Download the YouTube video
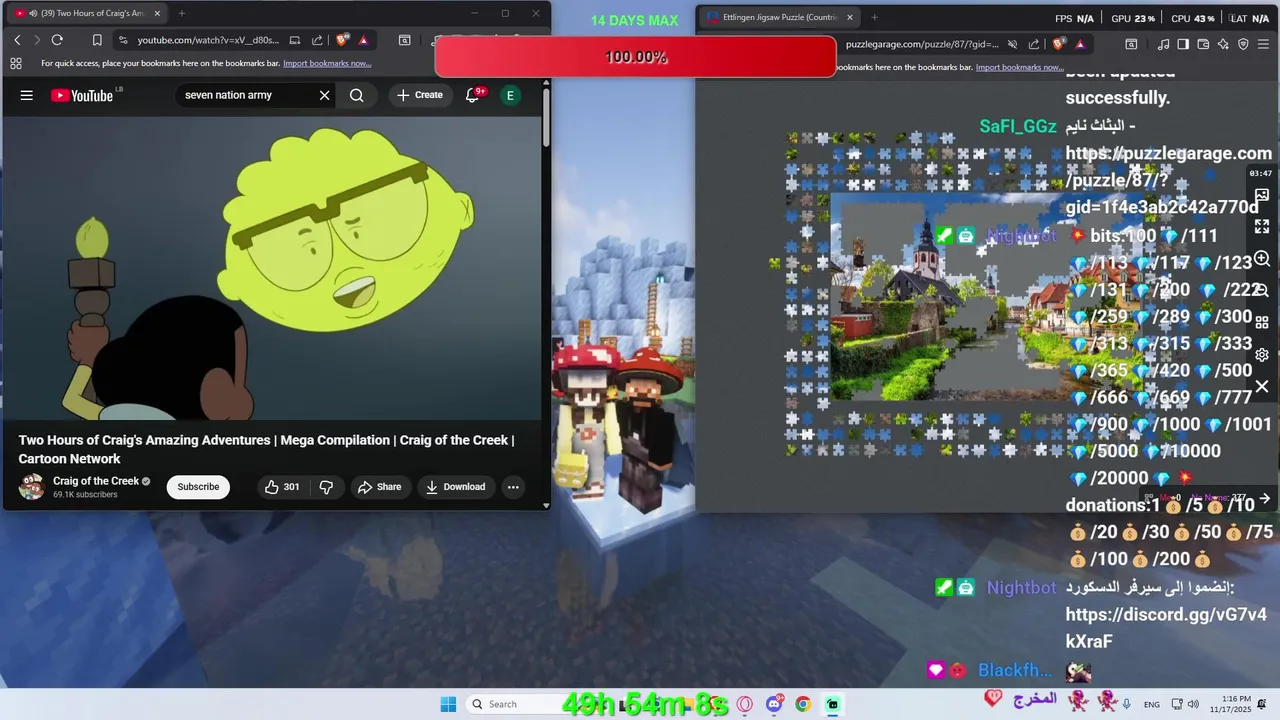This screenshot has width=1280, height=720. click(x=455, y=487)
